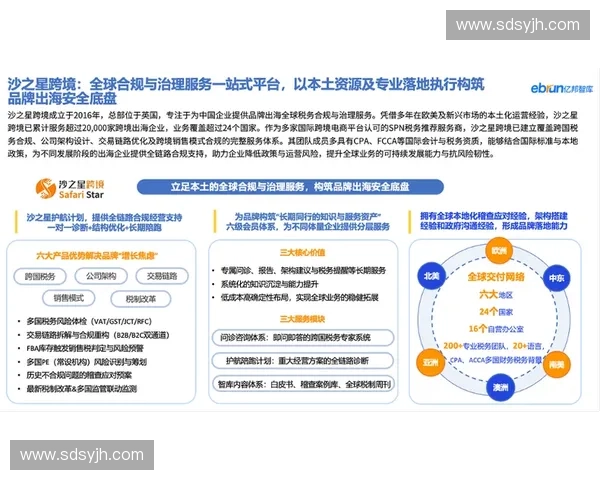Click bullet 交易链路拆解与合规重构
The height and width of the screenshot is (480, 600).
coord(98,335)
